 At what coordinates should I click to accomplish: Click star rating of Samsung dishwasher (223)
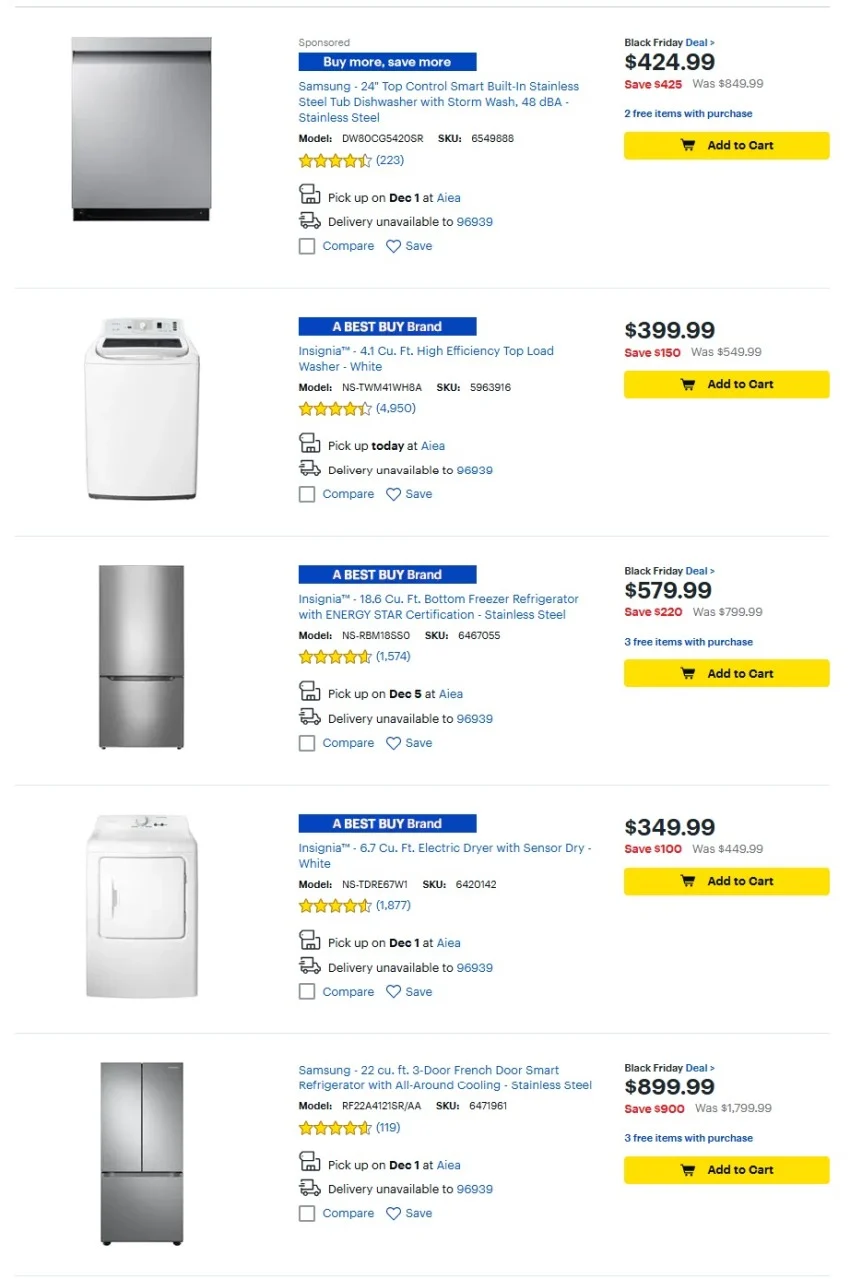[x=335, y=161]
